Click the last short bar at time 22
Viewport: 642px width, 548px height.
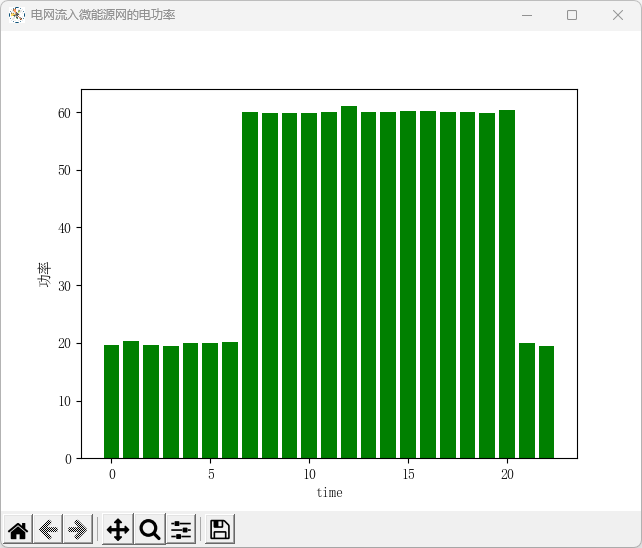546,402
